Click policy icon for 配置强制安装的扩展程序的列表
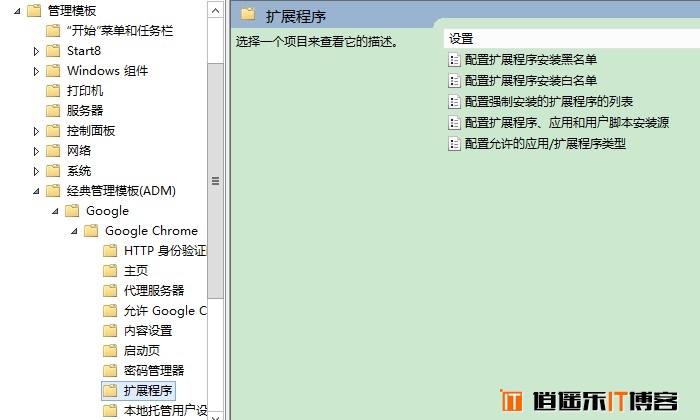This screenshot has height=420, width=700. coord(454,101)
